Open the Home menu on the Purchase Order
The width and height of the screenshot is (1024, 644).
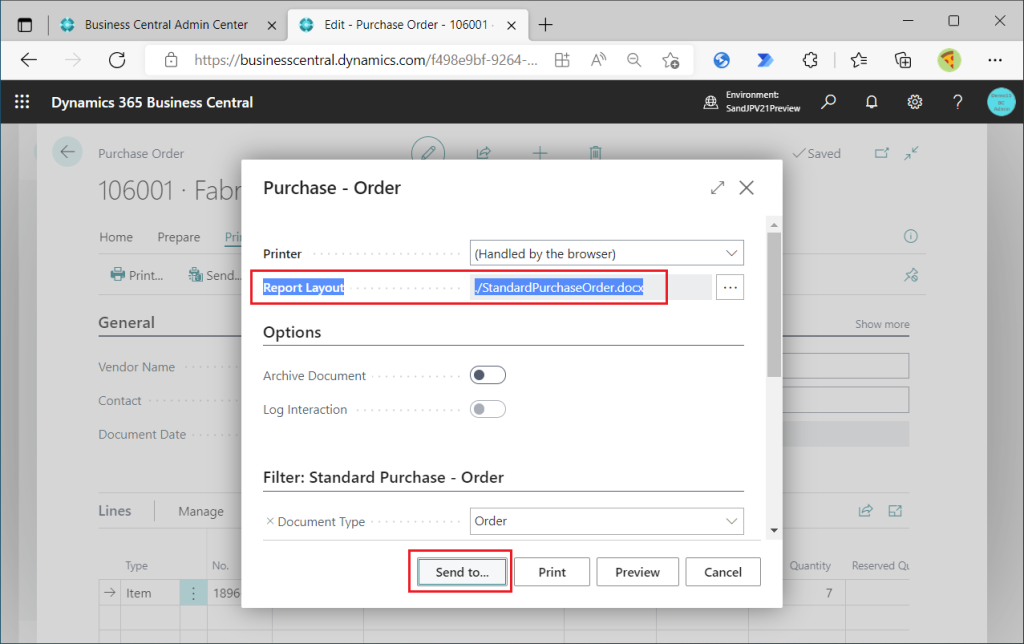tap(116, 237)
